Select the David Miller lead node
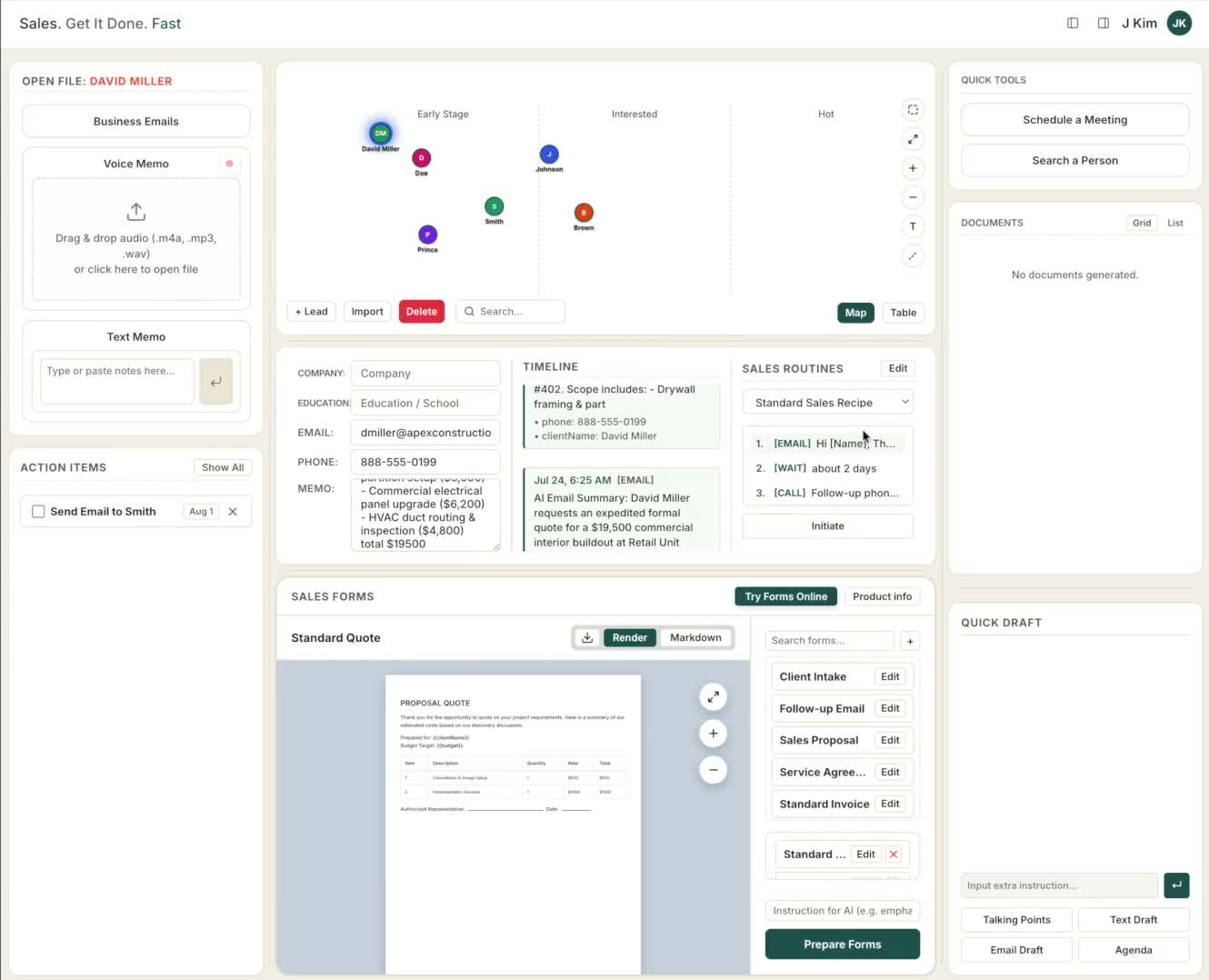1209x980 pixels. (381, 133)
